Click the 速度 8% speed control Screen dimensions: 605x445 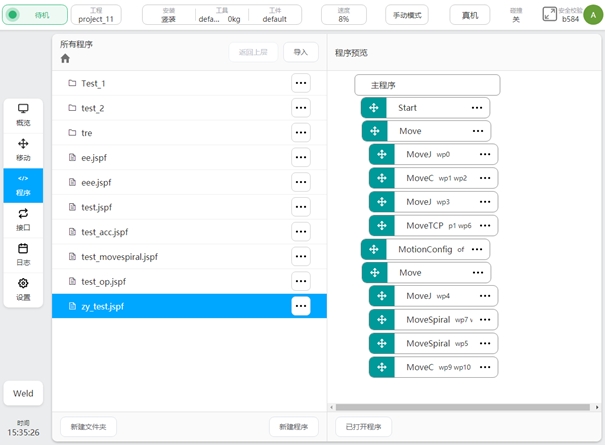click(343, 15)
